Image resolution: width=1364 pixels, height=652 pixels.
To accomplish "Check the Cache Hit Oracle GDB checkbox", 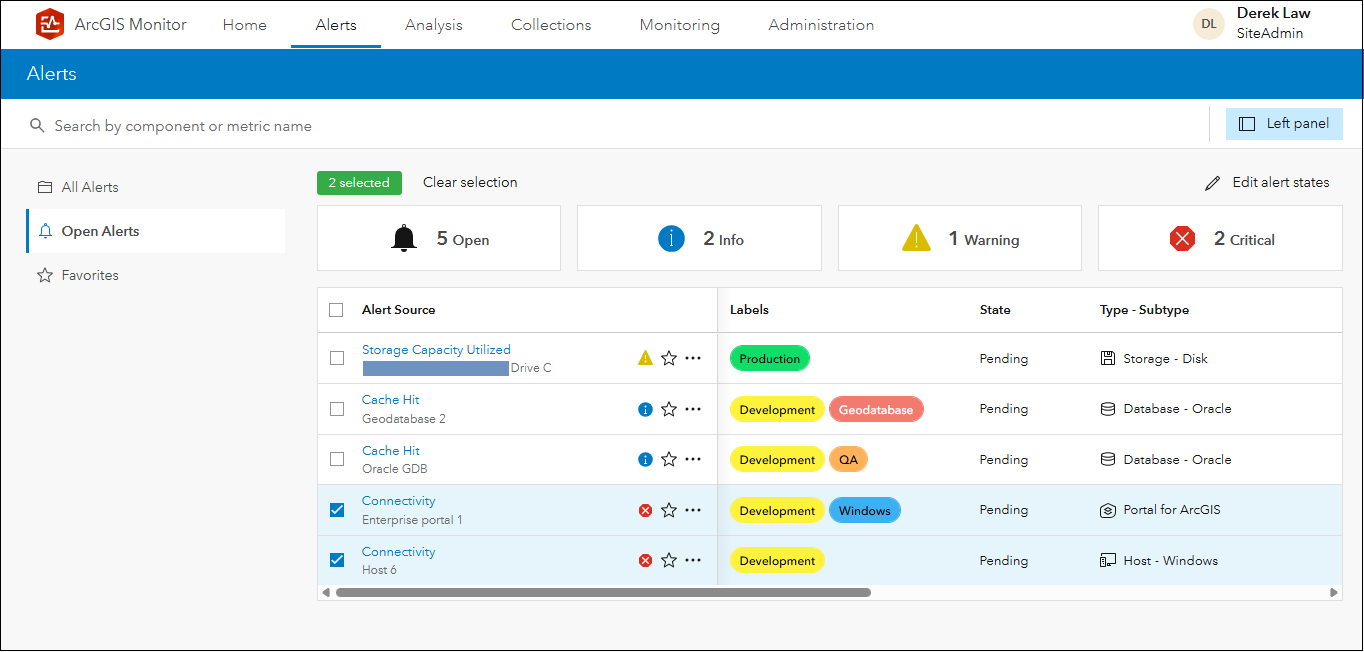I will (x=337, y=460).
